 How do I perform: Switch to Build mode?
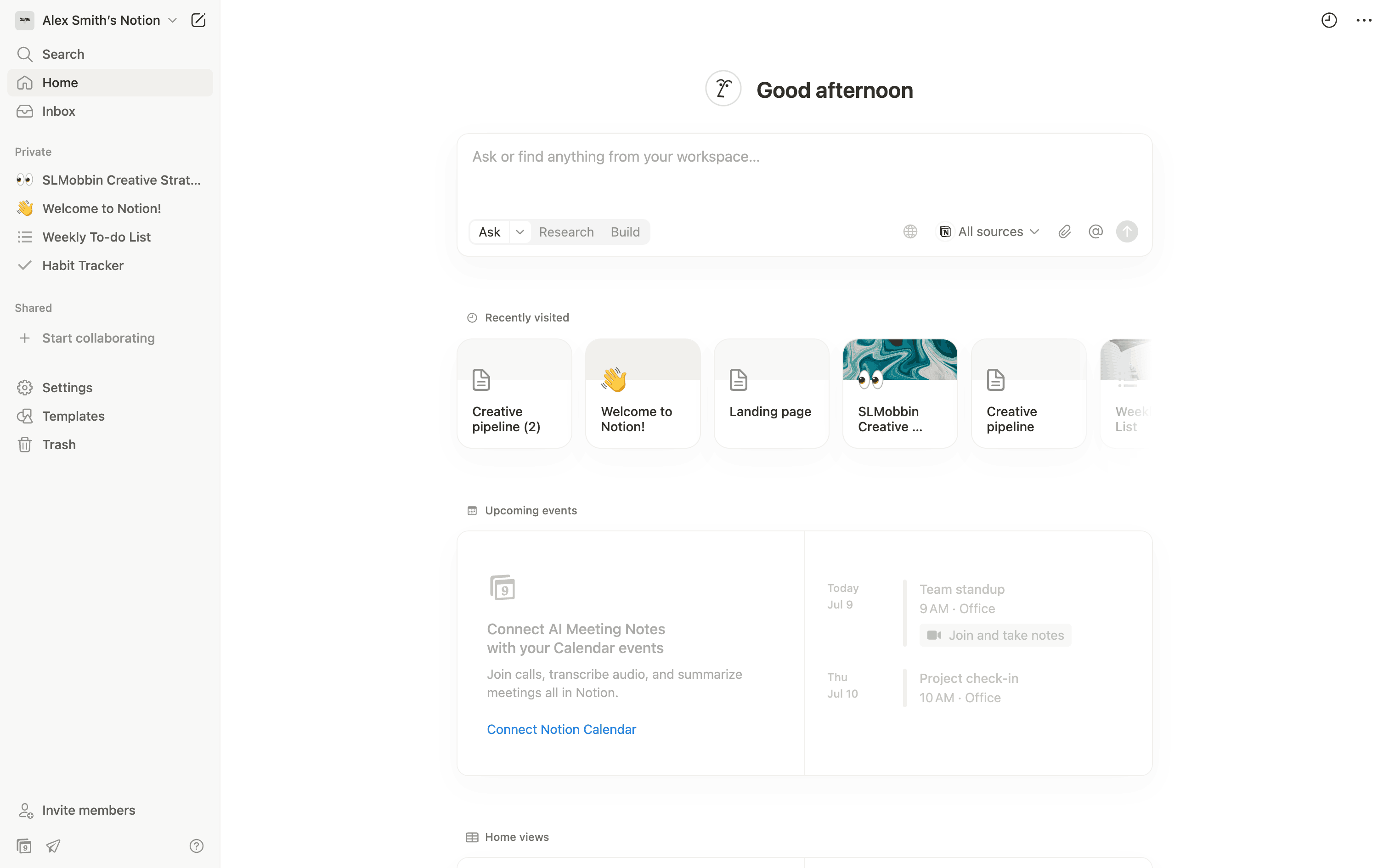coord(625,232)
